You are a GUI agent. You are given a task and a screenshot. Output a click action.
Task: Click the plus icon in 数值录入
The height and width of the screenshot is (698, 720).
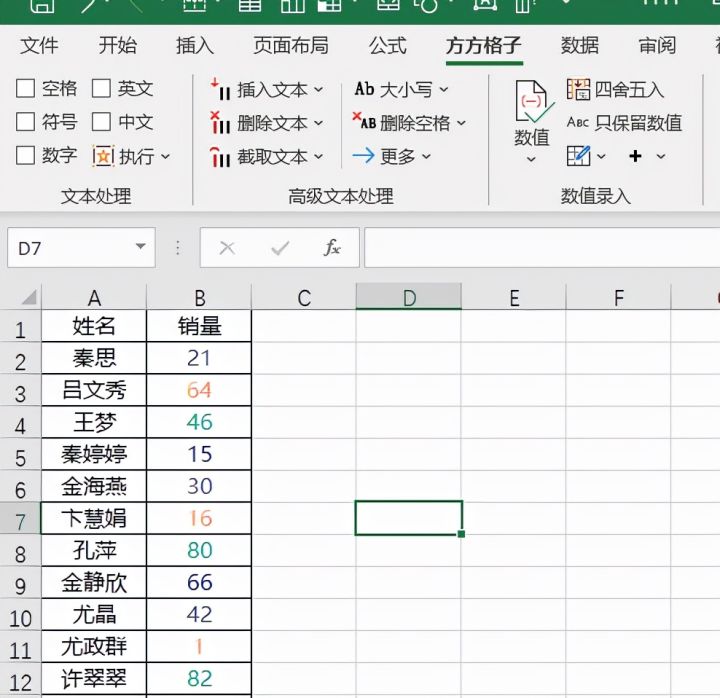[636, 156]
